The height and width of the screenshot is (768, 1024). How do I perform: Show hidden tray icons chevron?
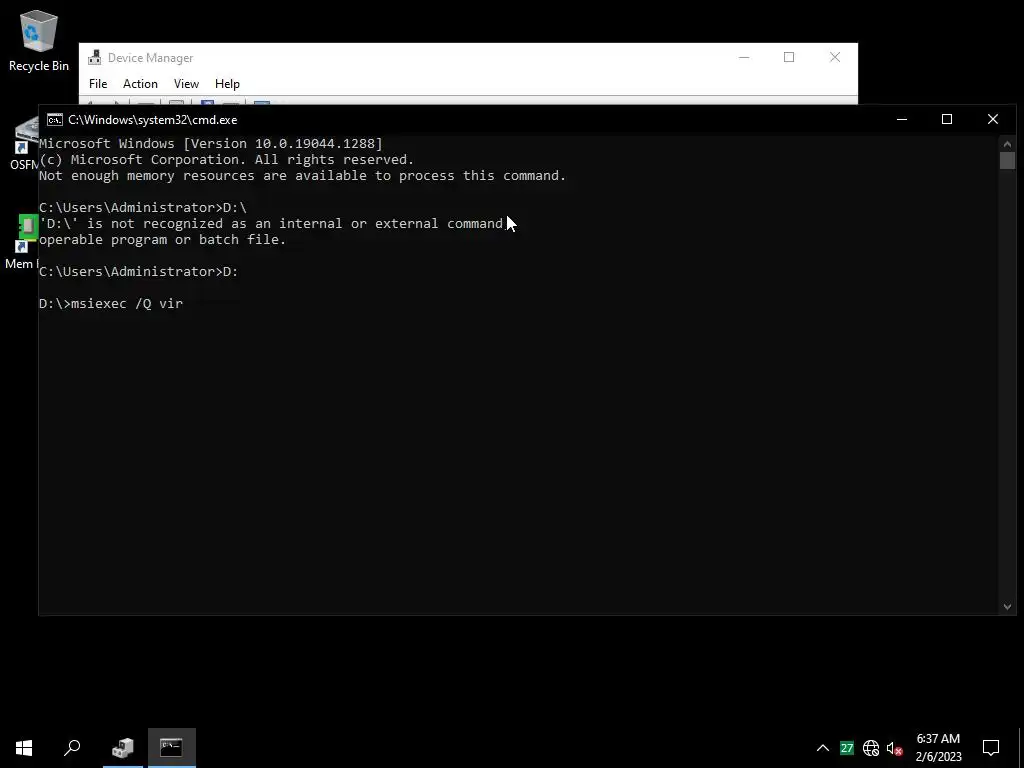(823, 748)
